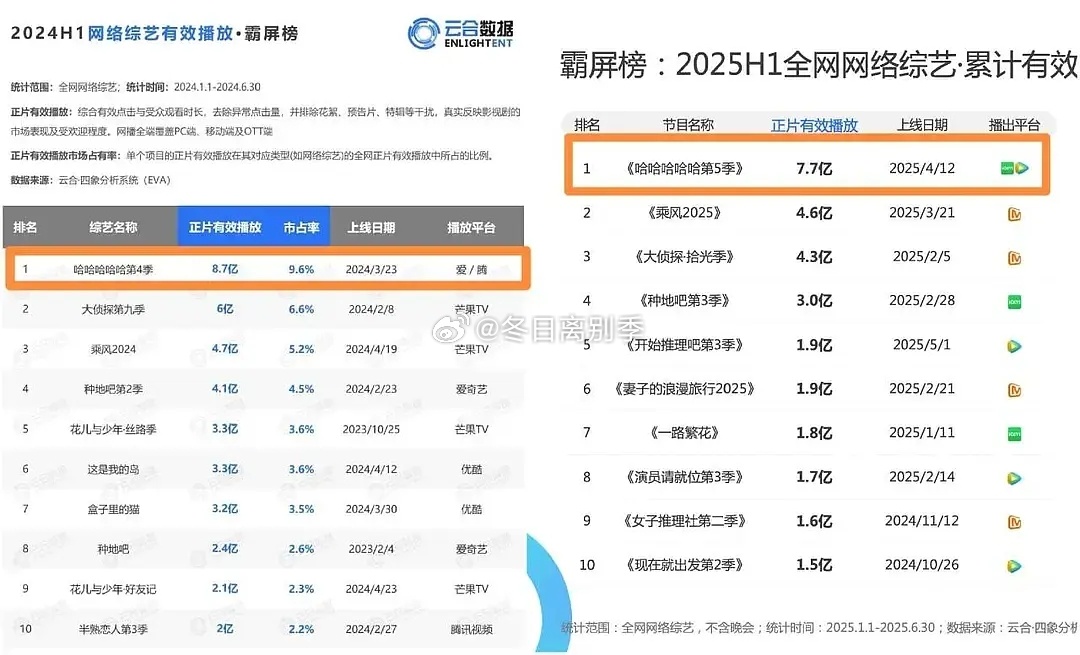This screenshot has height=655, width=1080.
Task: Click the 6亿 value for 大侦探第九季
Action: click(x=225, y=309)
